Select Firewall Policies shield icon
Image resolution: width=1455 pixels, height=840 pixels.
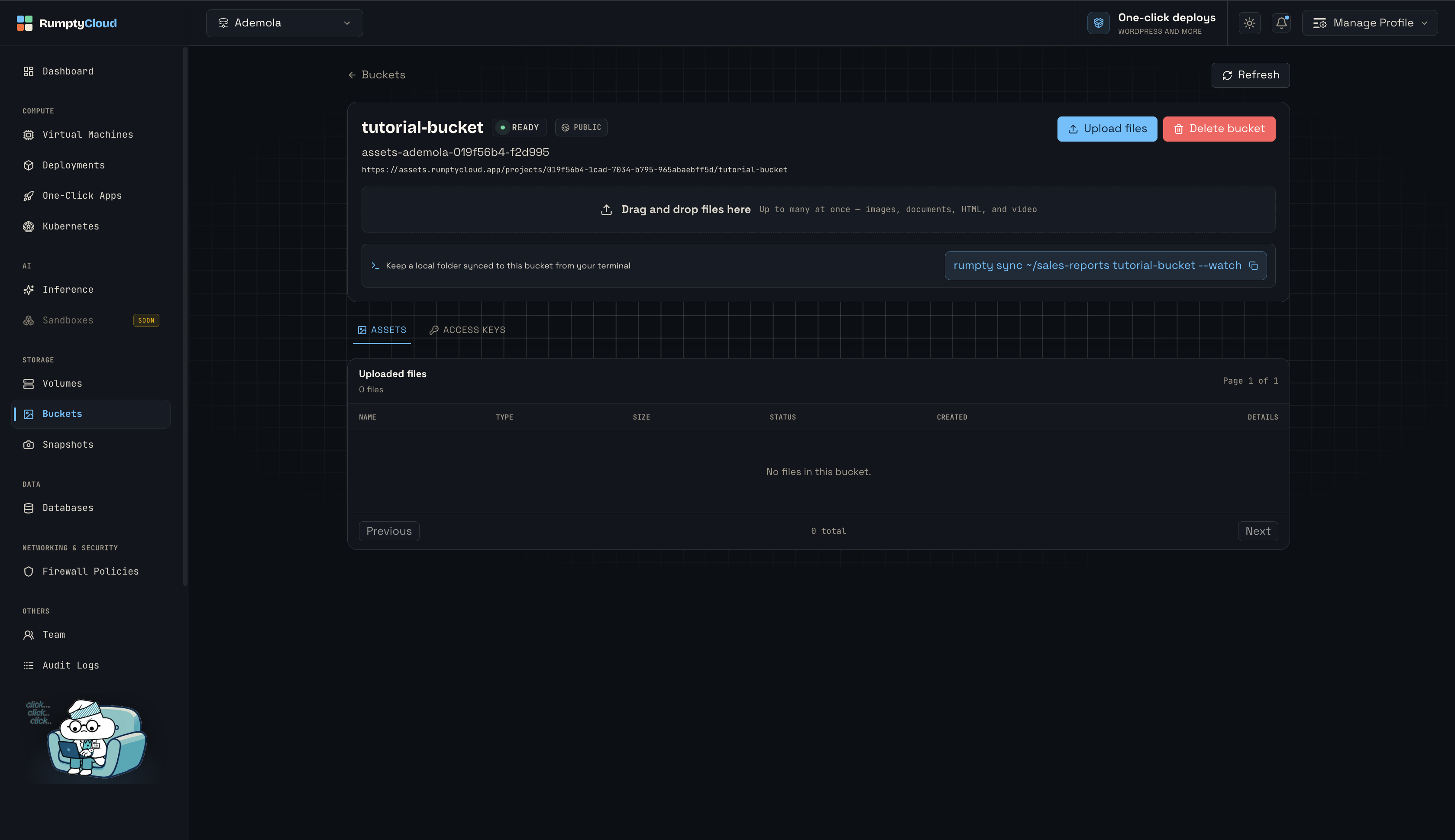point(28,571)
